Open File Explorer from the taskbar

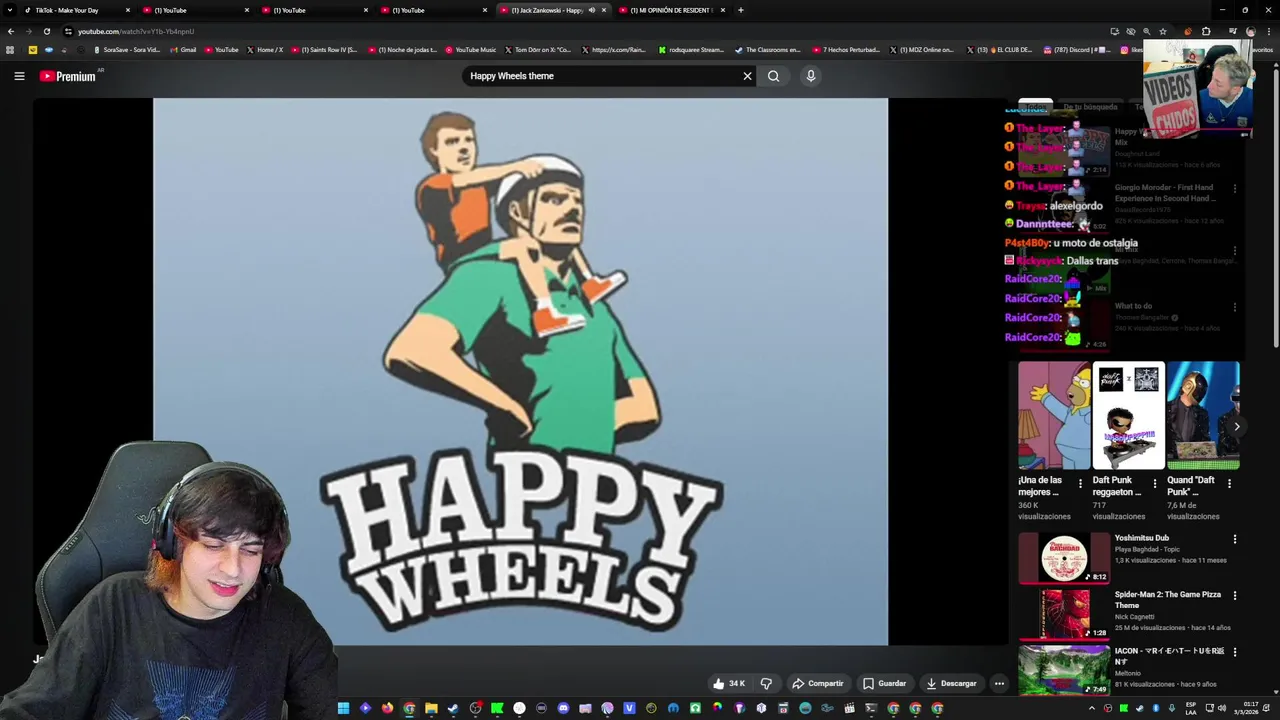pos(431,708)
